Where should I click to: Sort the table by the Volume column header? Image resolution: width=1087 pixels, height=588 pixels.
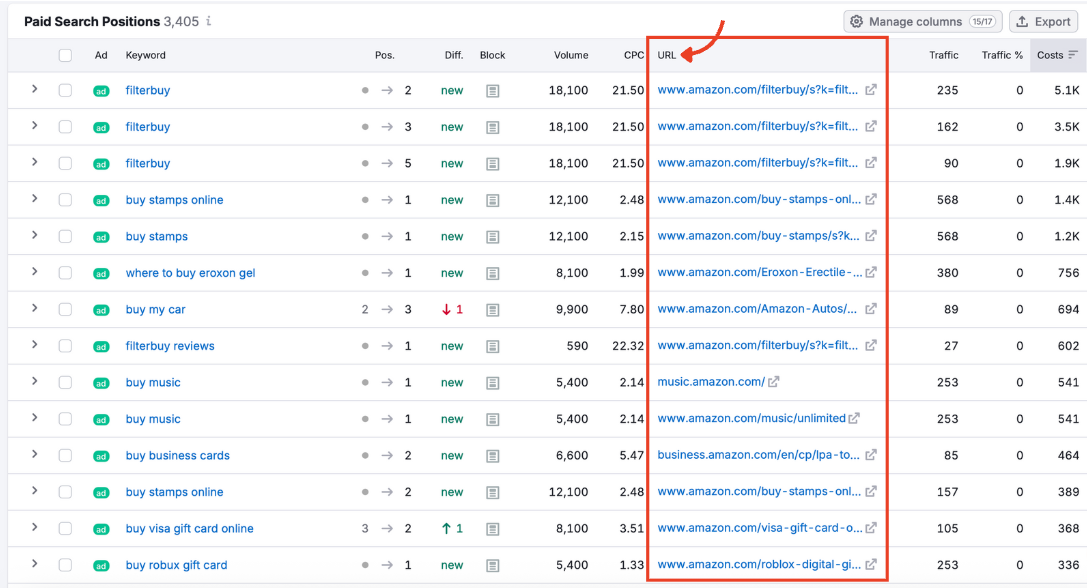click(571, 55)
